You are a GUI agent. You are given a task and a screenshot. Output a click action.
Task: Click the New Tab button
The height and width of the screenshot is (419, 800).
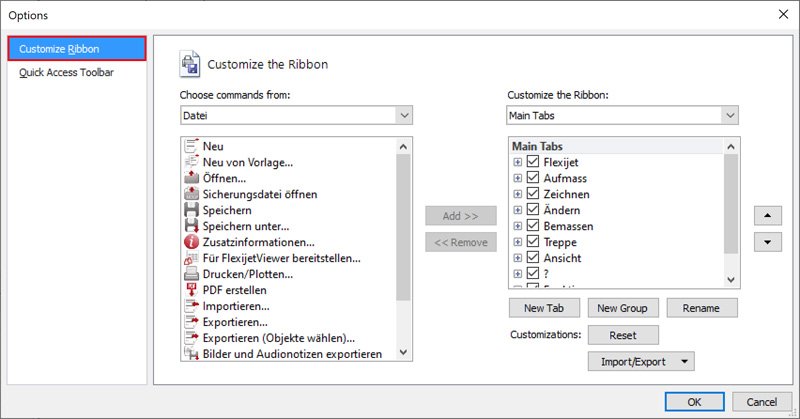pos(543,308)
